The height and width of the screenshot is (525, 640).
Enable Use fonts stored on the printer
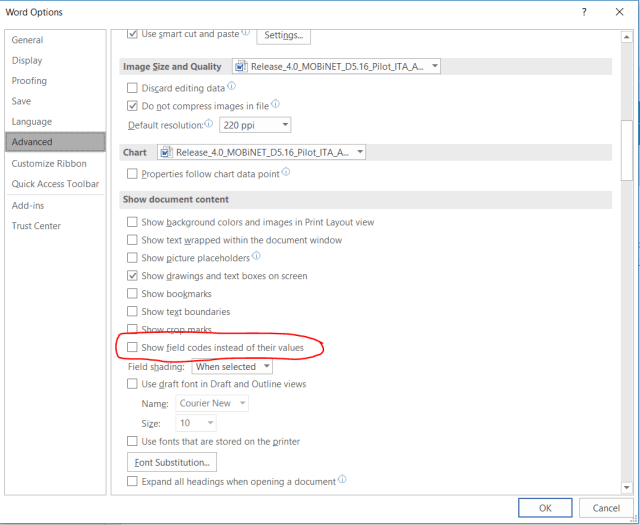[x=132, y=441]
